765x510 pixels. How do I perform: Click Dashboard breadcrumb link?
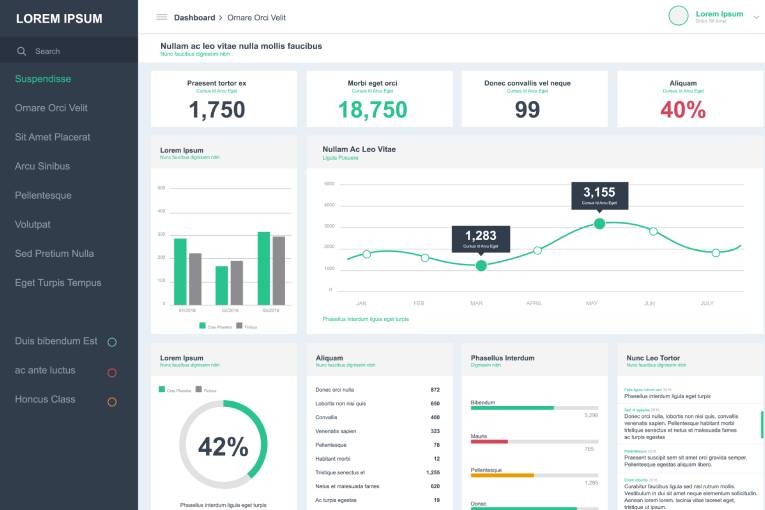[x=194, y=18]
